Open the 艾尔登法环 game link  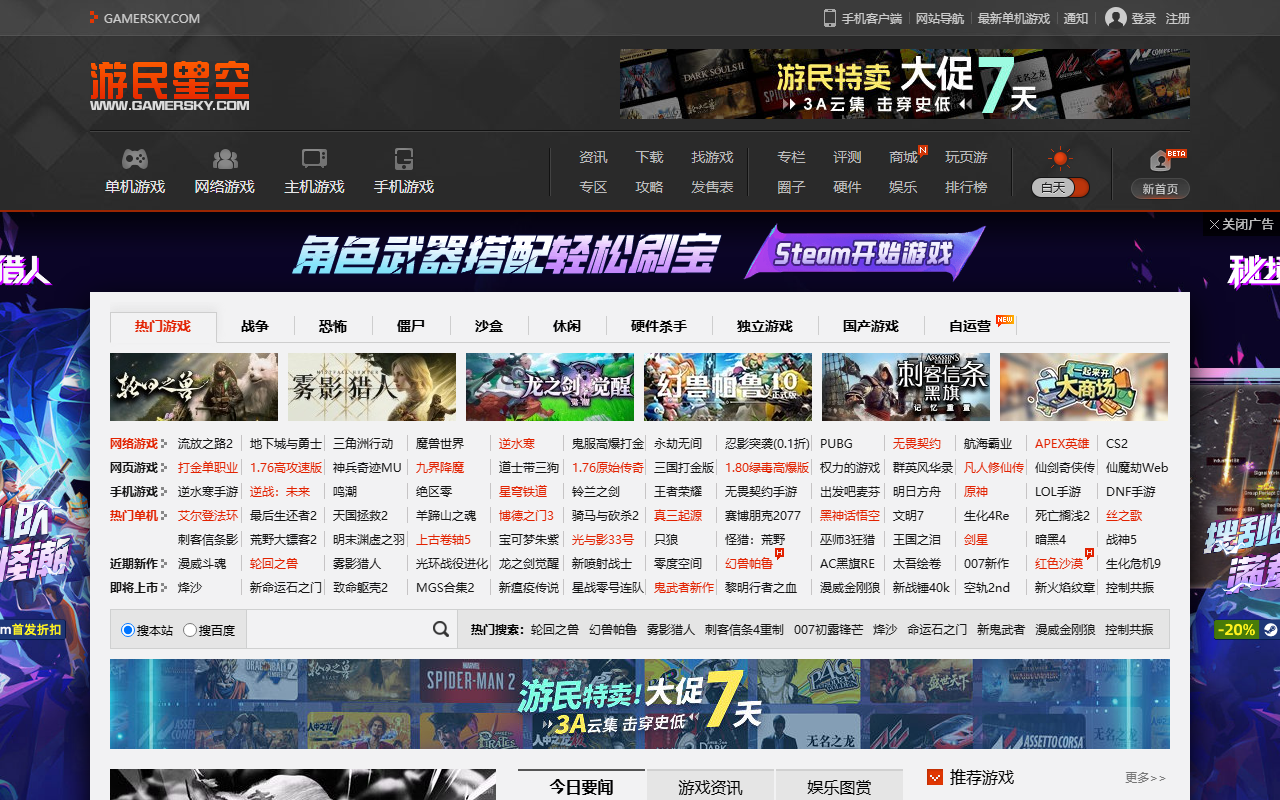tap(208, 515)
